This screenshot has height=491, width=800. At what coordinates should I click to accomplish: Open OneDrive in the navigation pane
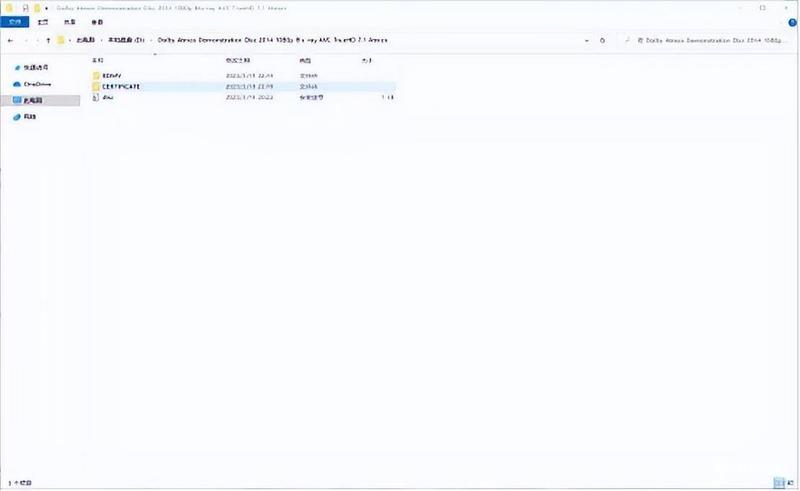point(33,84)
